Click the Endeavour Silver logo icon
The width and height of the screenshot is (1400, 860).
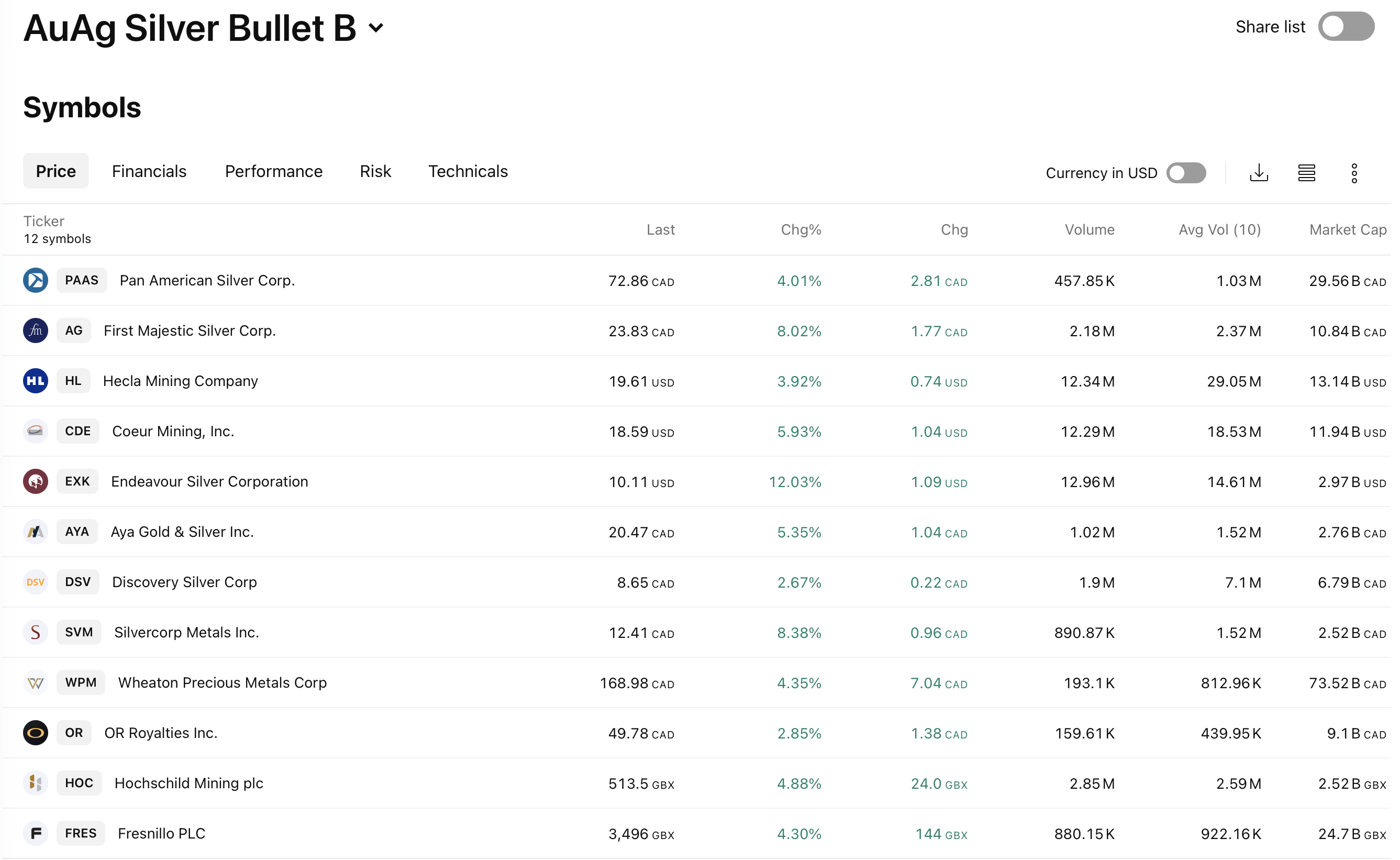[x=35, y=482]
